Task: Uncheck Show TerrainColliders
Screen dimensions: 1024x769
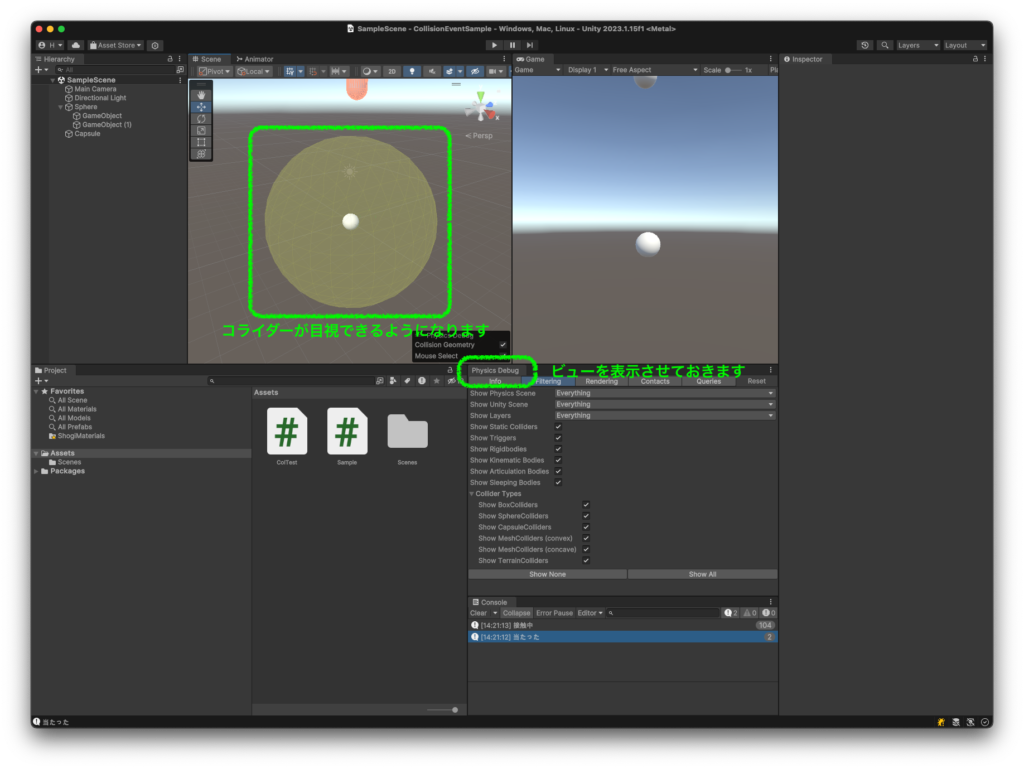Action: (x=586, y=560)
